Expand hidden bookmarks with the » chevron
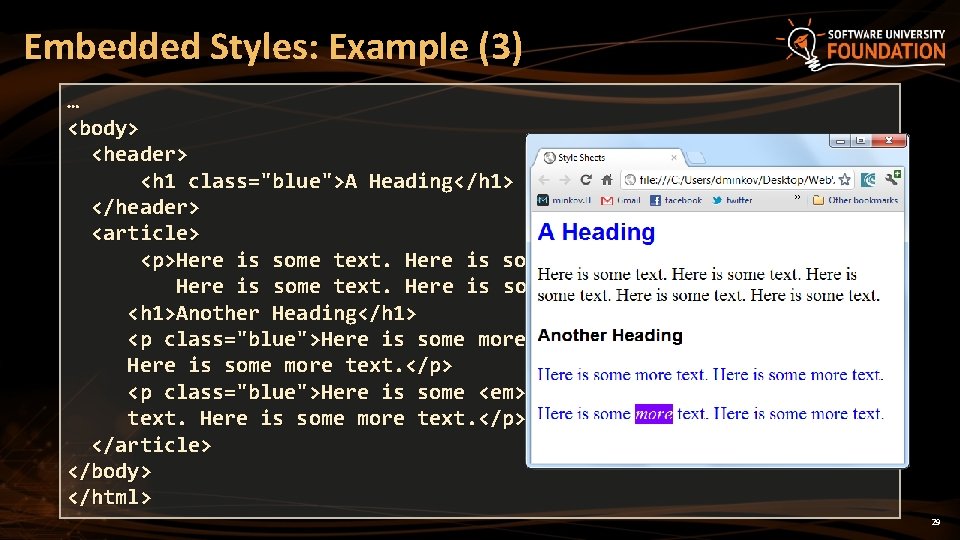 pyautogui.click(x=797, y=198)
